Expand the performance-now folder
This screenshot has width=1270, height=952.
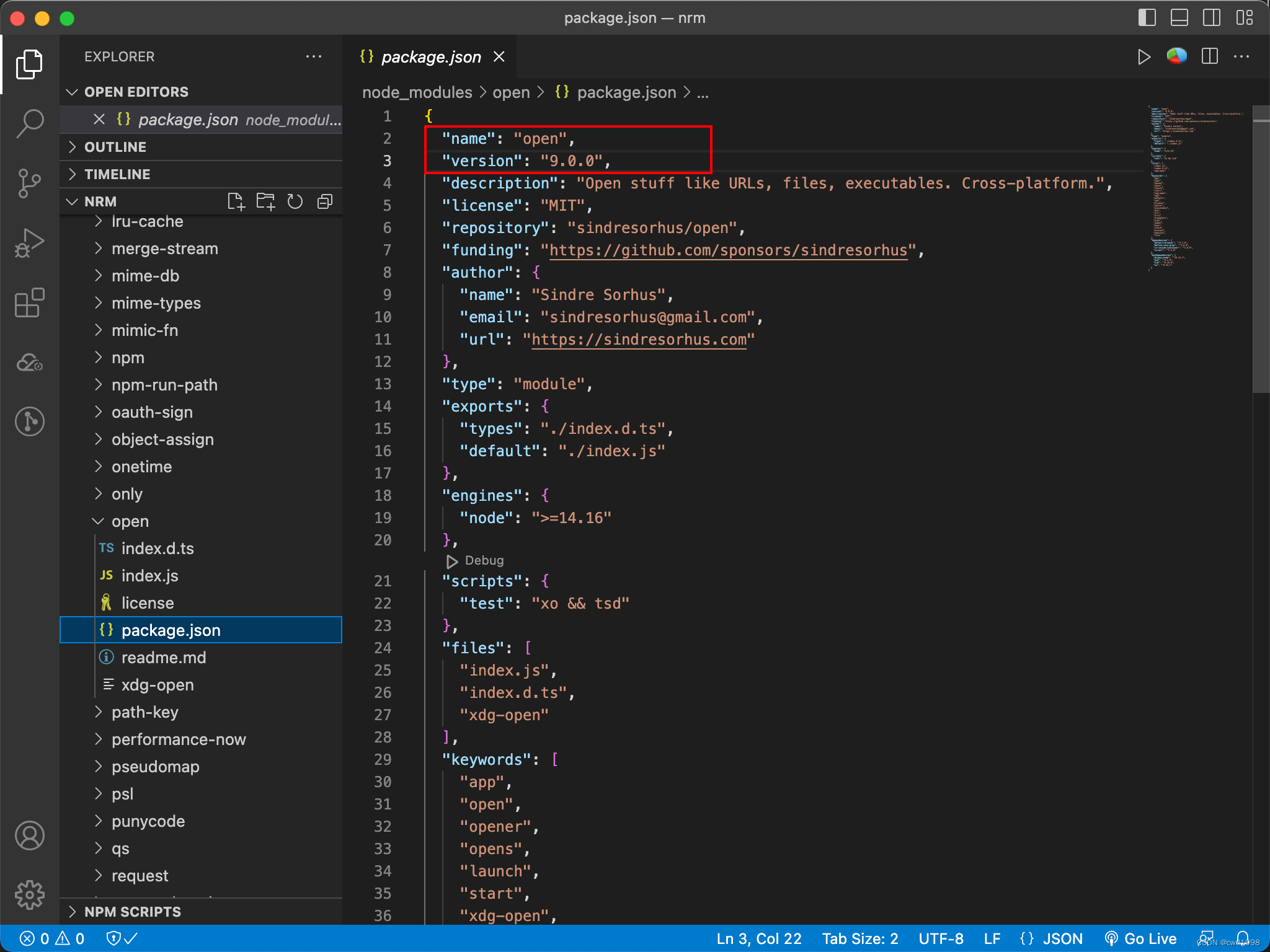201,739
